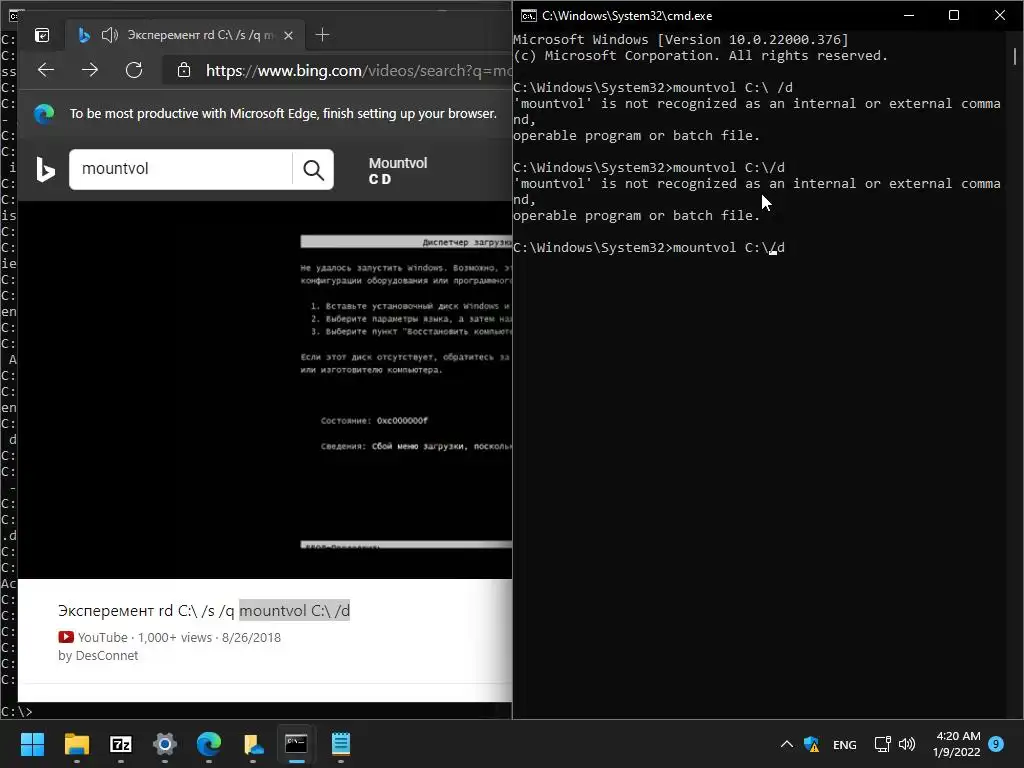The image size is (1024, 768).
Task: Switch to Microsoft Edge in taskbar
Action: click(209, 744)
